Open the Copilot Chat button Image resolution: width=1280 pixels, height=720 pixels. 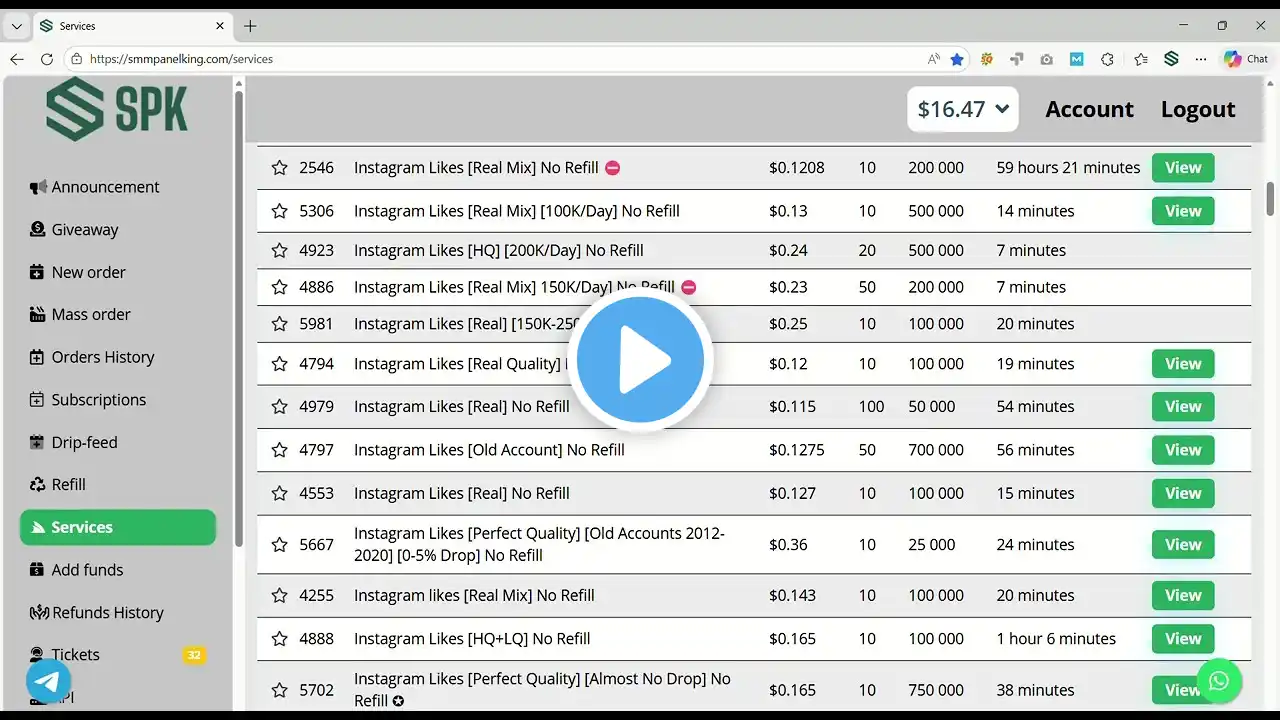point(1246,59)
